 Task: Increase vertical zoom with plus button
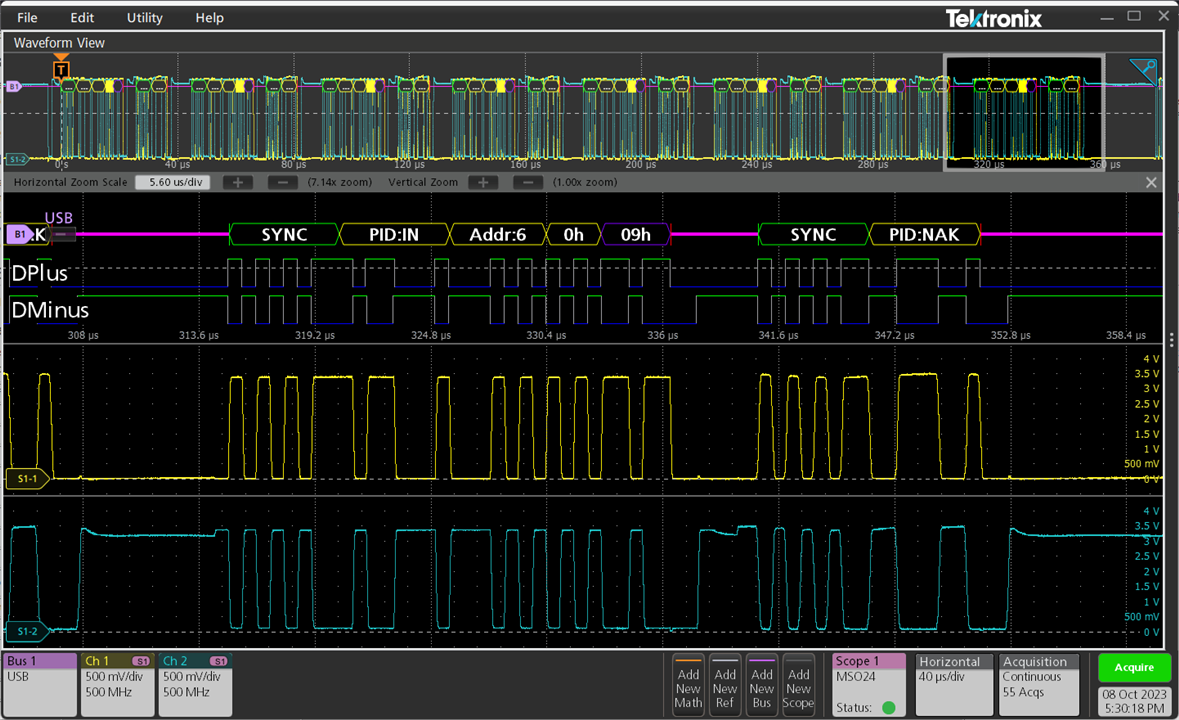(x=483, y=182)
